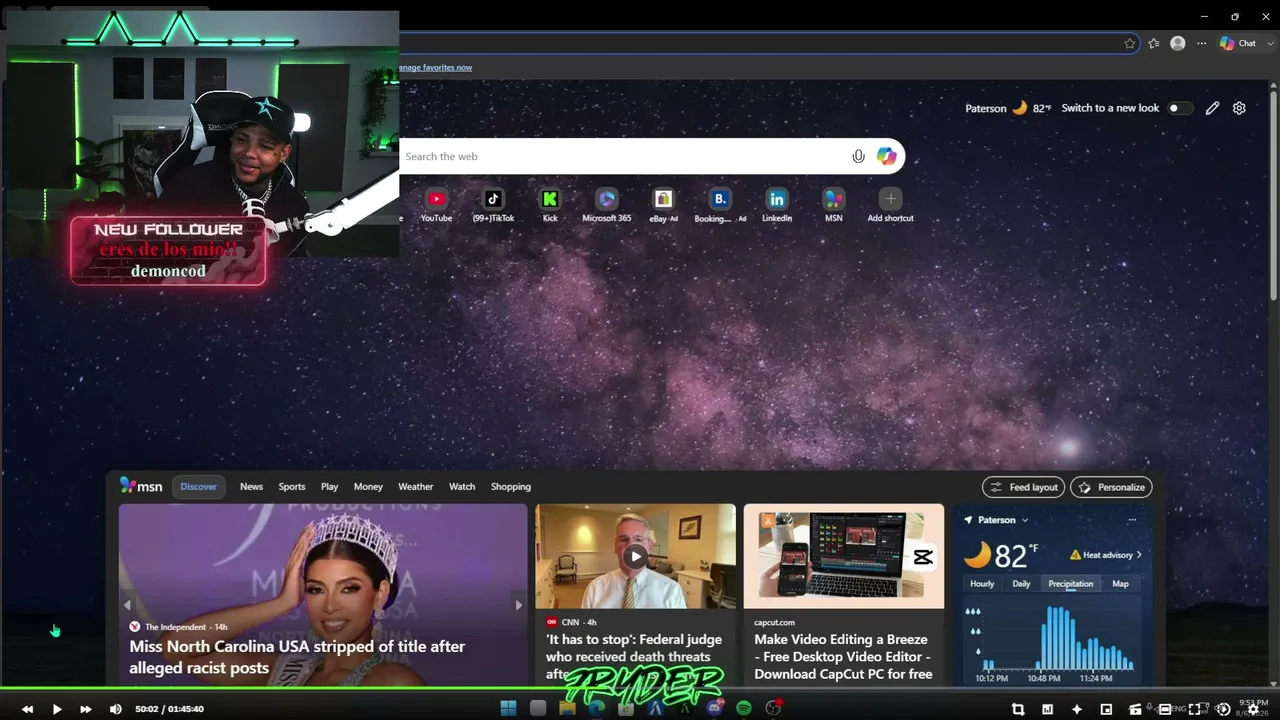
Task: Read the Miss North Carolina USA headline
Action: click(x=297, y=657)
